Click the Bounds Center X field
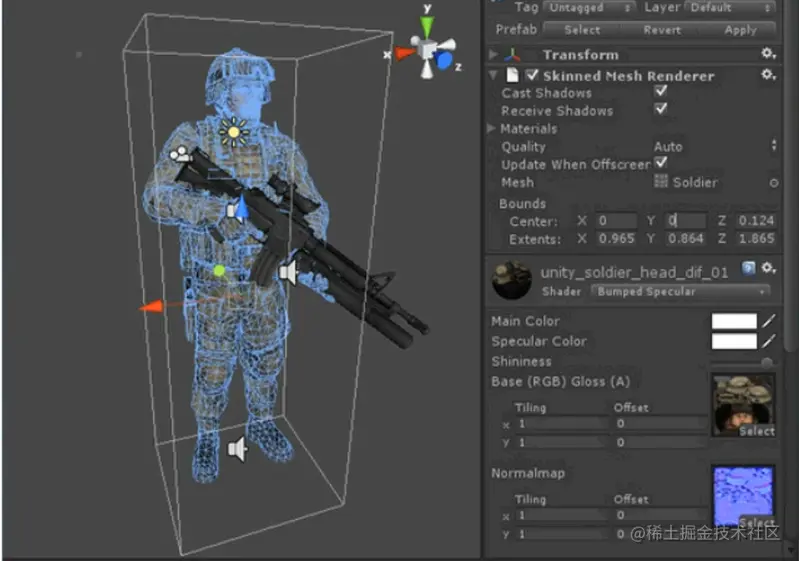 point(616,221)
